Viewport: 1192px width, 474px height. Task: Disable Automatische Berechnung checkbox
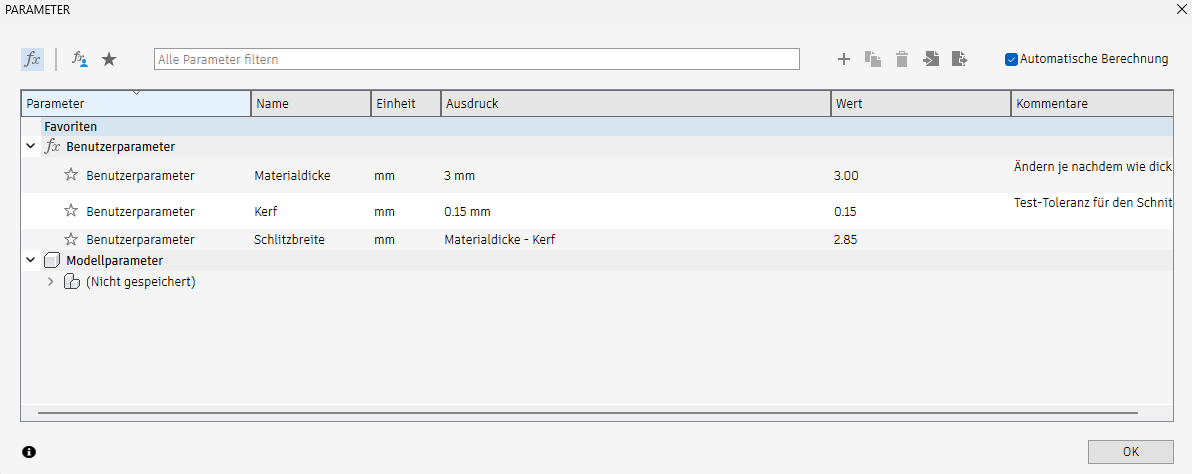tap(1011, 59)
